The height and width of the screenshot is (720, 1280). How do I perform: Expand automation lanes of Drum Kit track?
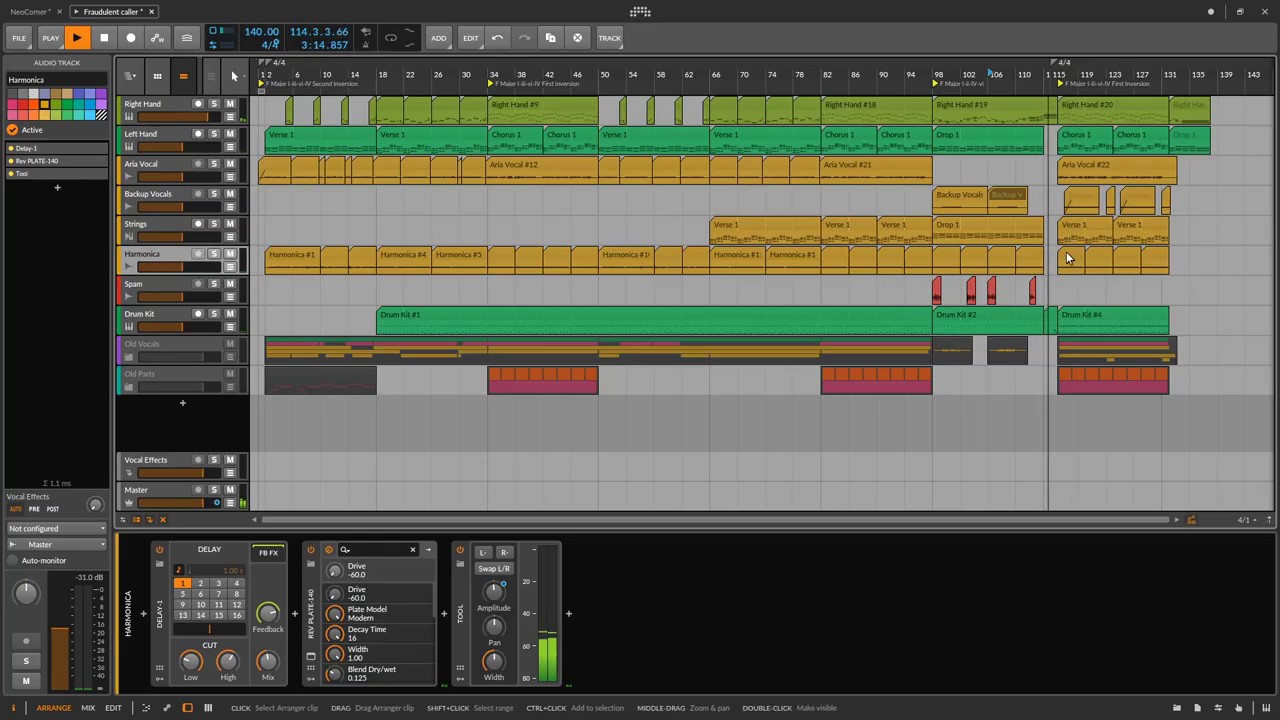point(230,327)
